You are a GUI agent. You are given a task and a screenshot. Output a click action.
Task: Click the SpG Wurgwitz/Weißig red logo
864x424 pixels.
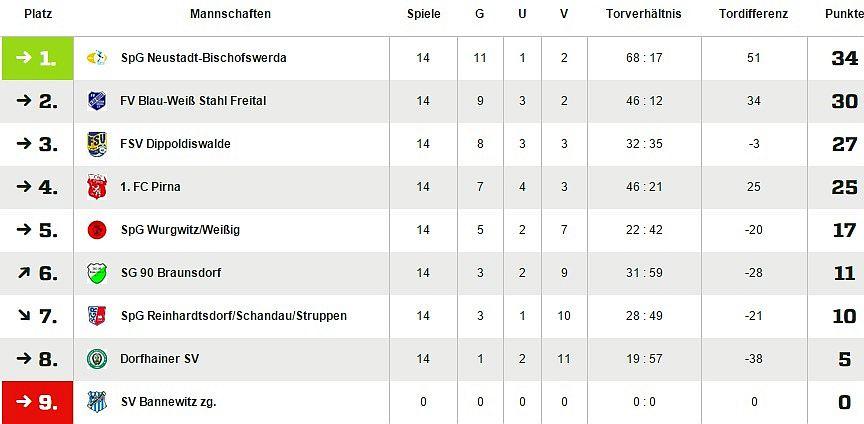pyautogui.click(x=97, y=230)
